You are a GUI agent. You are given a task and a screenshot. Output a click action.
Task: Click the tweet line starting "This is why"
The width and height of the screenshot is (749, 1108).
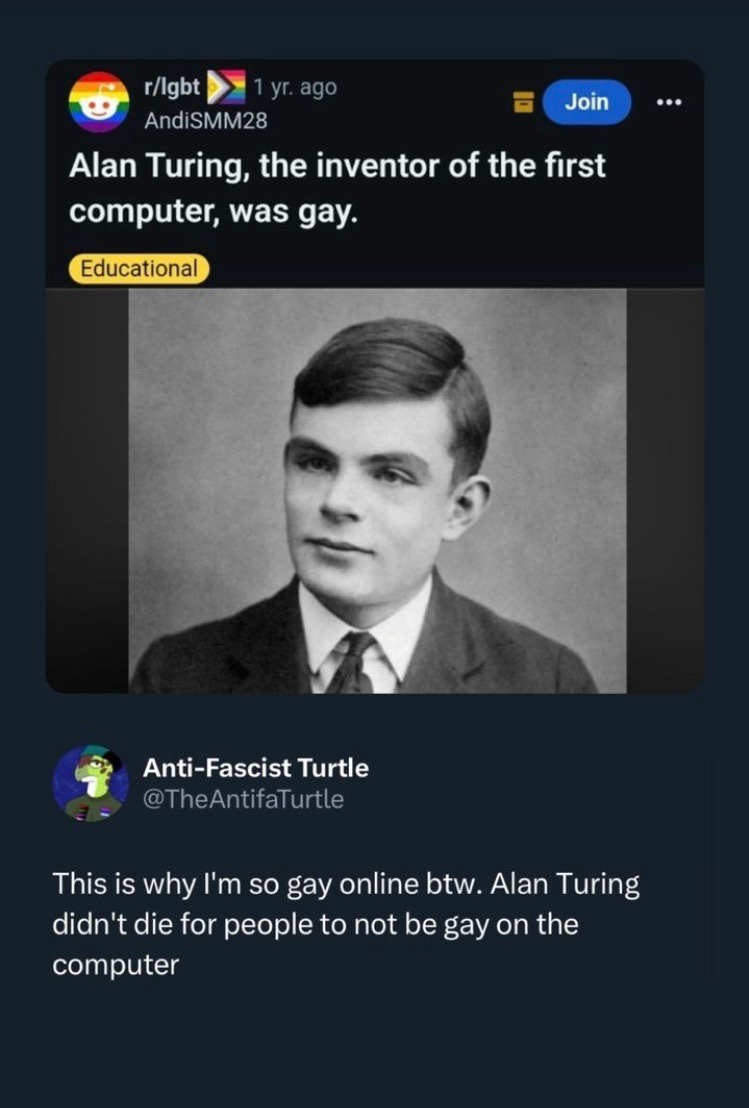pos(346,884)
